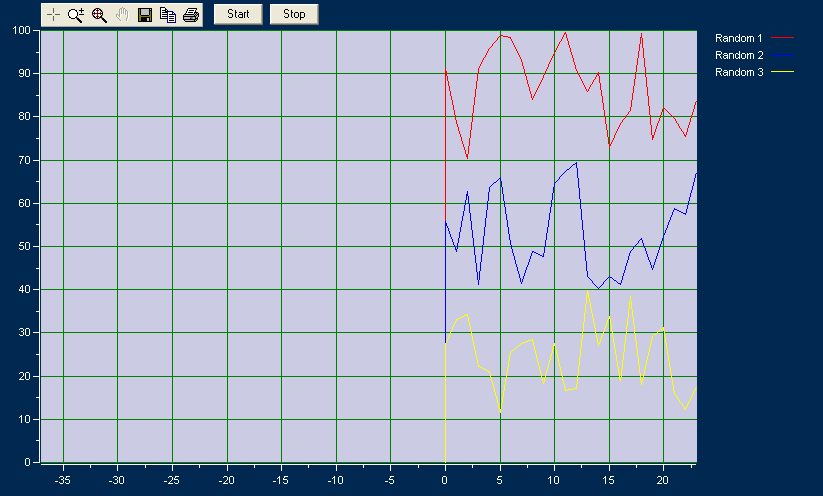Click the 20 label on the x-axis
The image size is (823, 496).
[x=663, y=479]
